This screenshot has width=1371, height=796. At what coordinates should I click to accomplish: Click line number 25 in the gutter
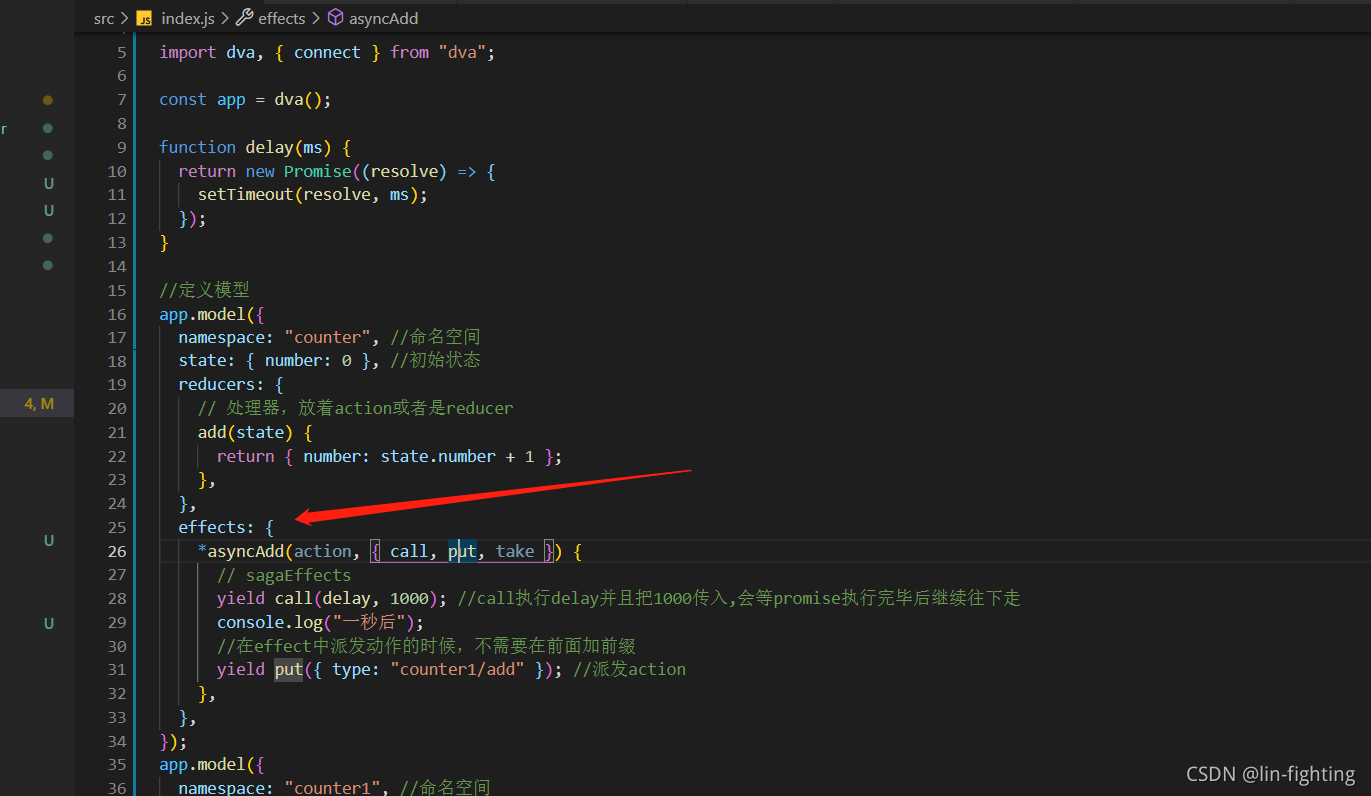(117, 528)
